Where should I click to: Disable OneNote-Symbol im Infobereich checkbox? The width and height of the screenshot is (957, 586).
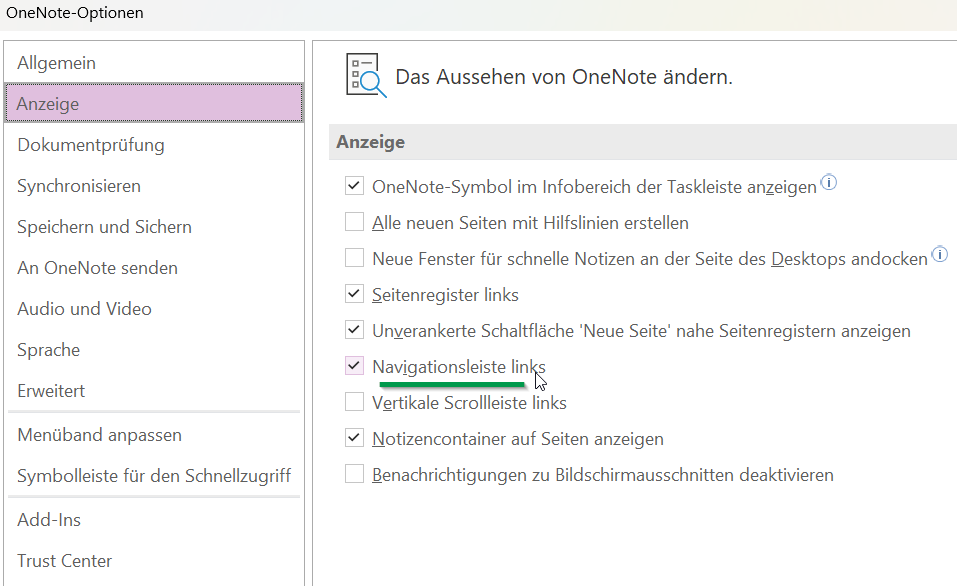(x=354, y=186)
